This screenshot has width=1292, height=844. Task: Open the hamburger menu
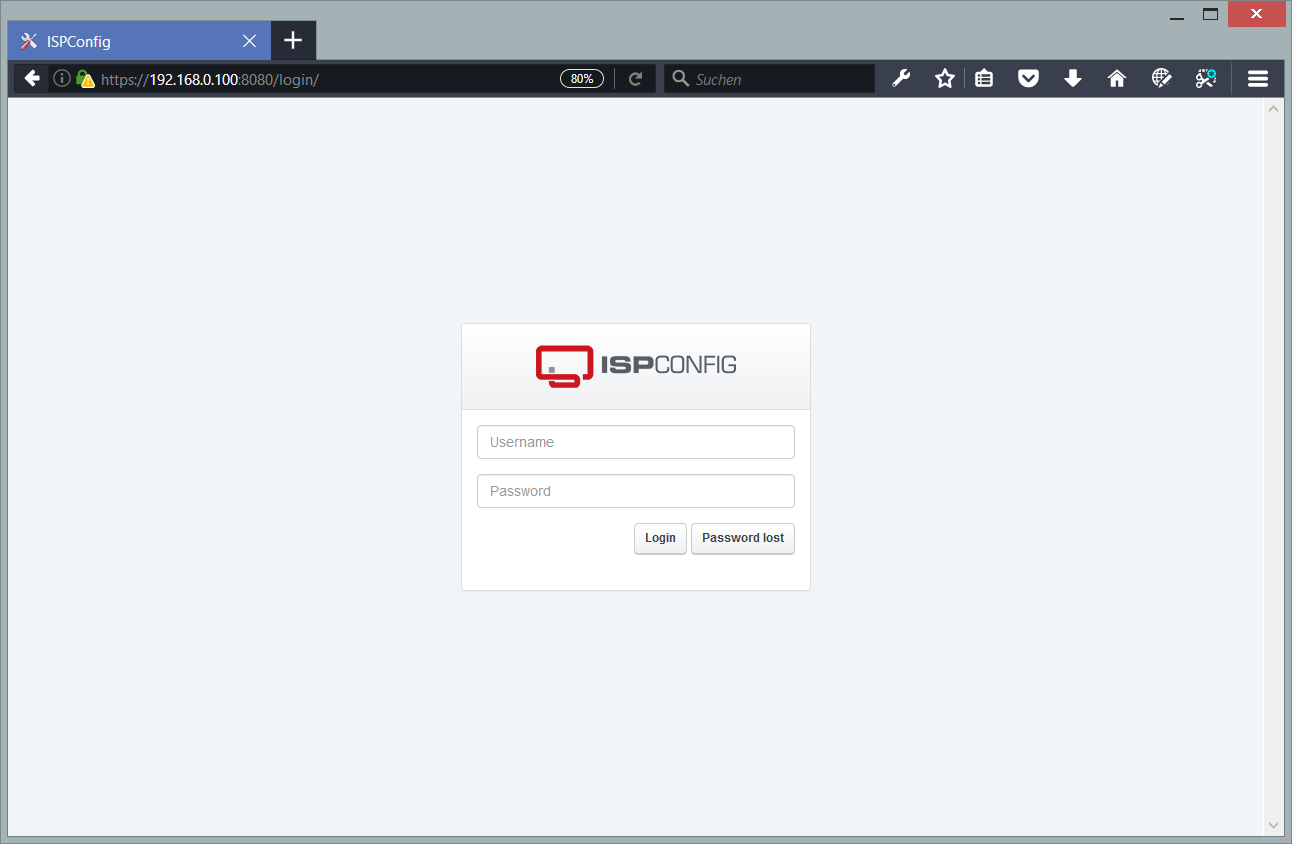point(1258,79)
